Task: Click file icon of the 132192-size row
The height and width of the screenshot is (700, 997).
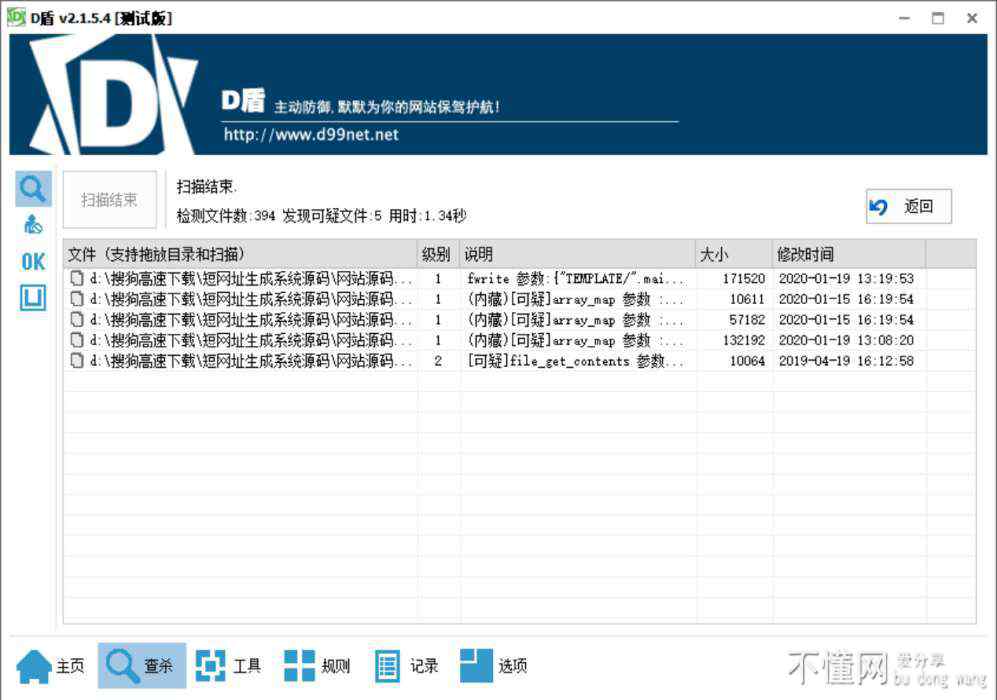Action: [77, 340]
